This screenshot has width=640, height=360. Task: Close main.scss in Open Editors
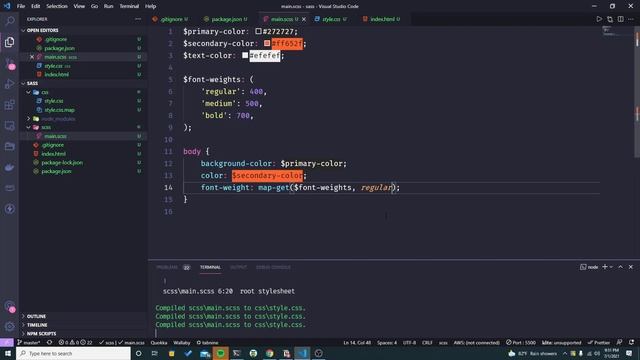click(x=32, y=57)
